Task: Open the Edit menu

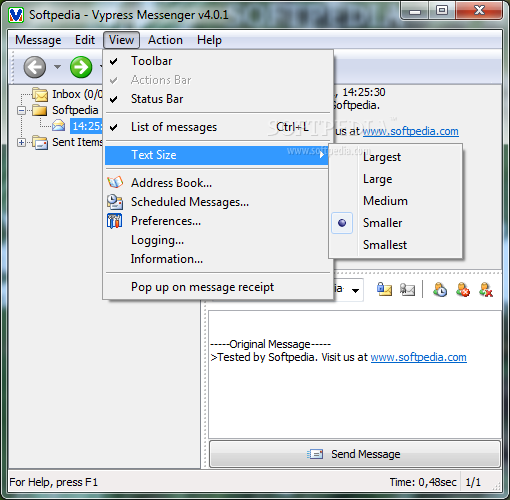Action: (85, 40)
